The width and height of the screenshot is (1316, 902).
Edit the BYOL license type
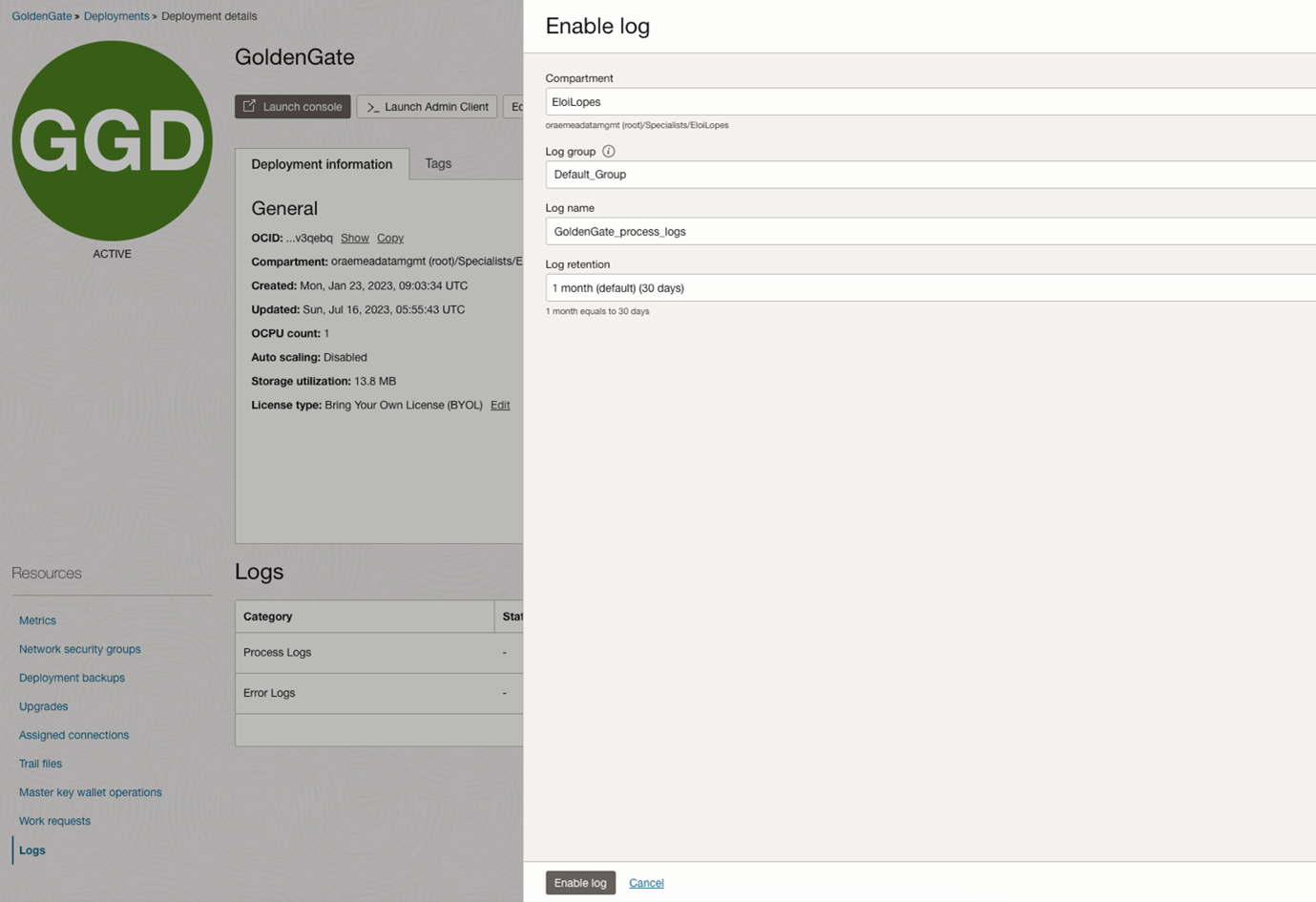tap(500, 405)
